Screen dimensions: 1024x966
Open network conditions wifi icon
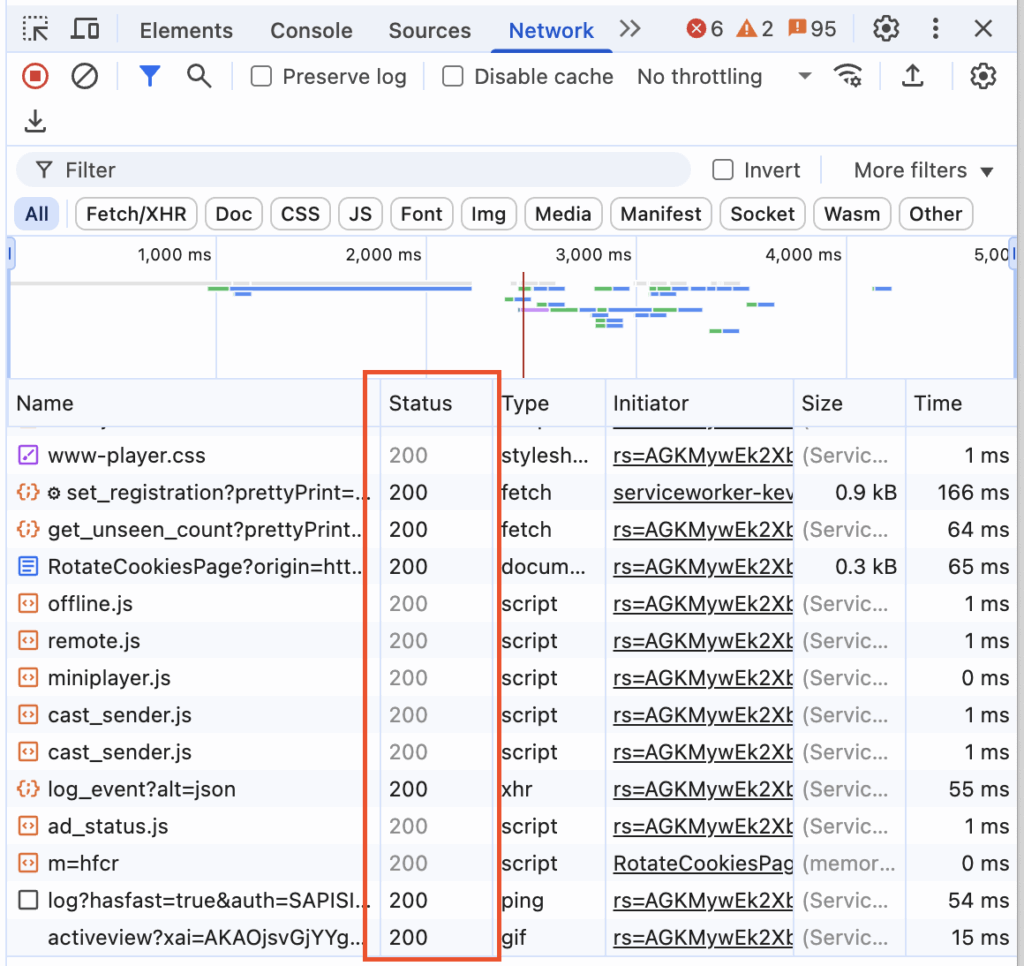point(848,76)
